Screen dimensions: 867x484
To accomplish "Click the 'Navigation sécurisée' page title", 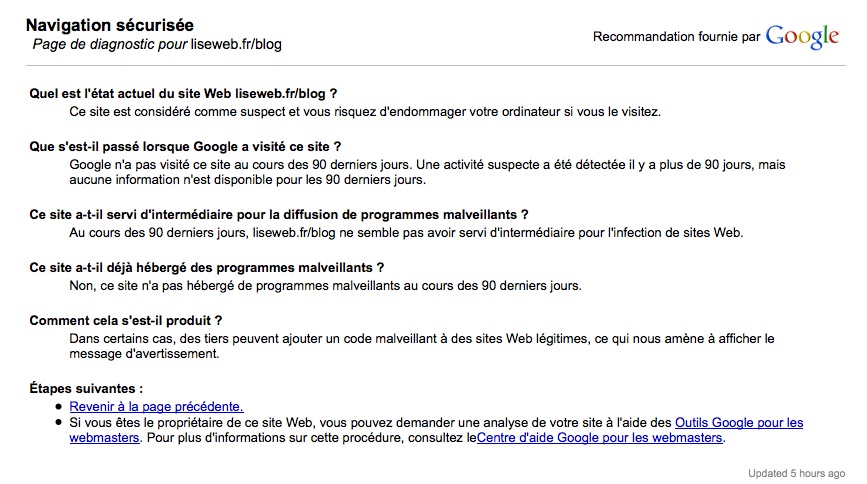I will [x=110, y=25].
